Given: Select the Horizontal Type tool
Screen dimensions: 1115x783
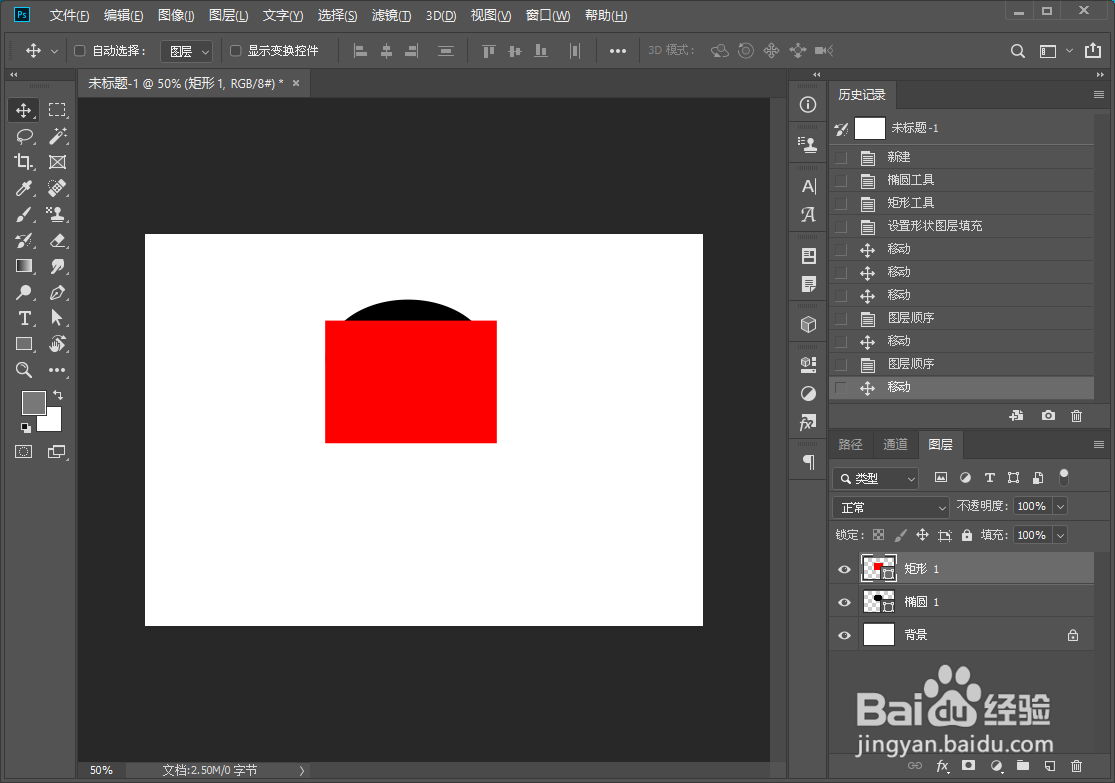Looking at the screenshot, I should point(23,318).
